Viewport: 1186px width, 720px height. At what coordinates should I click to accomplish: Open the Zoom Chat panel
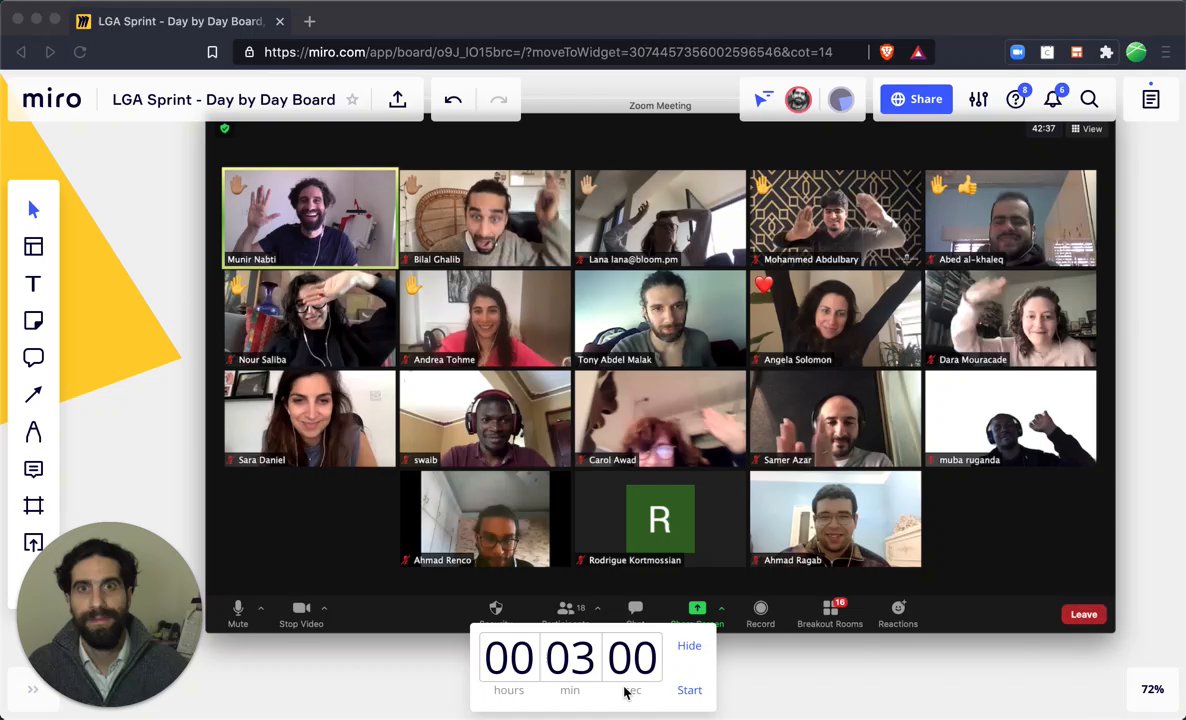click(x=635, y=610)
